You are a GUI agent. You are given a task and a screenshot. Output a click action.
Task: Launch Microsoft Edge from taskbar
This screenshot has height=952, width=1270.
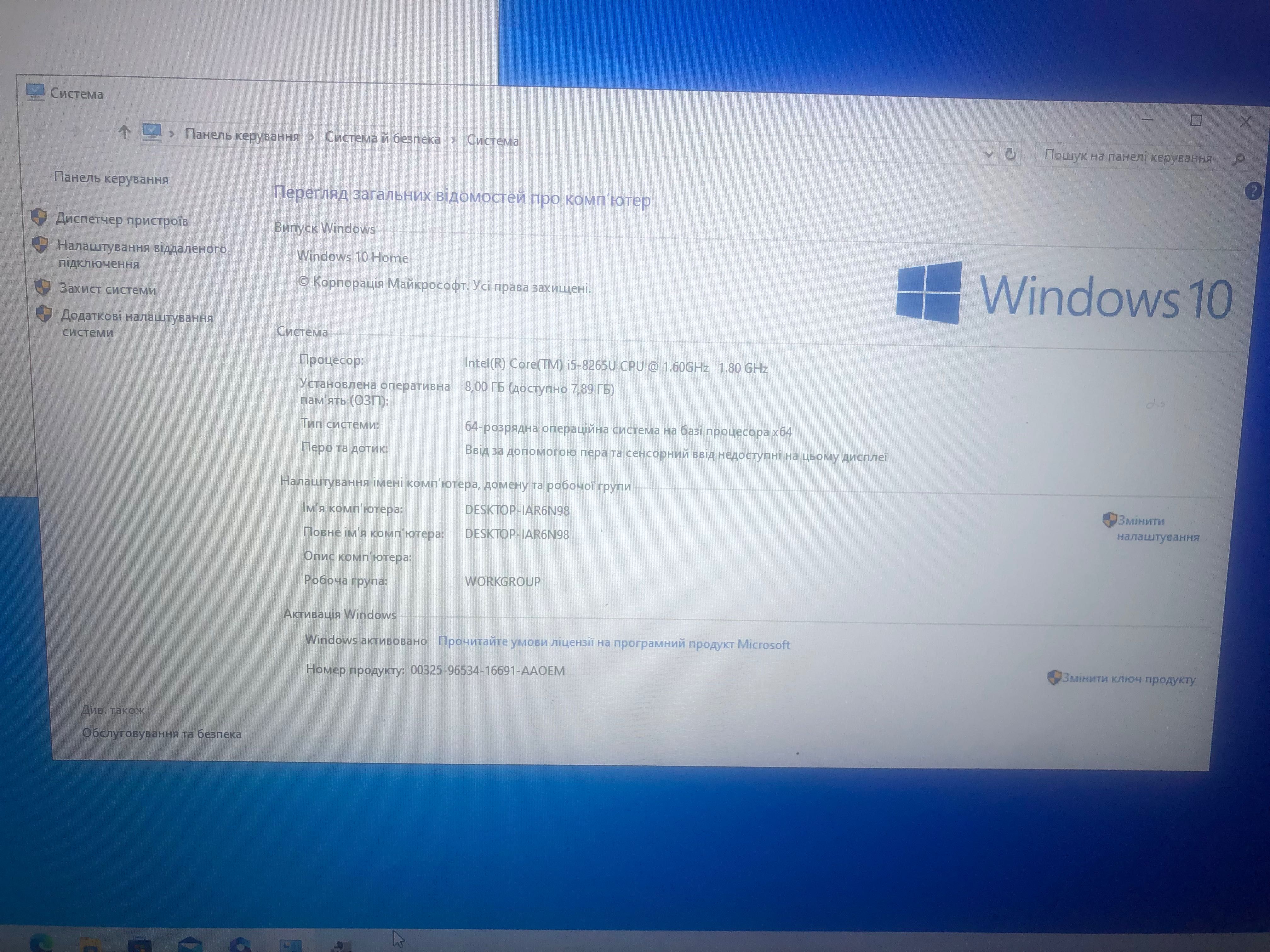(x=41, y=943)
